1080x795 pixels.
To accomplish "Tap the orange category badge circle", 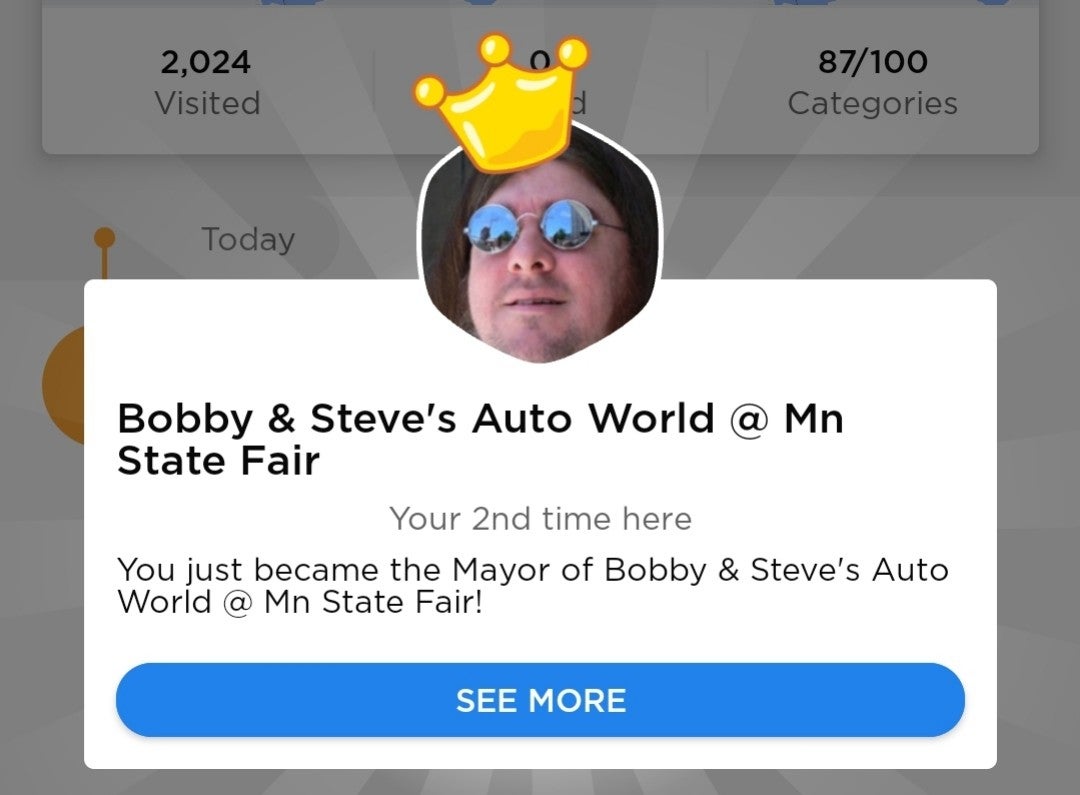I will coord(63,386).
